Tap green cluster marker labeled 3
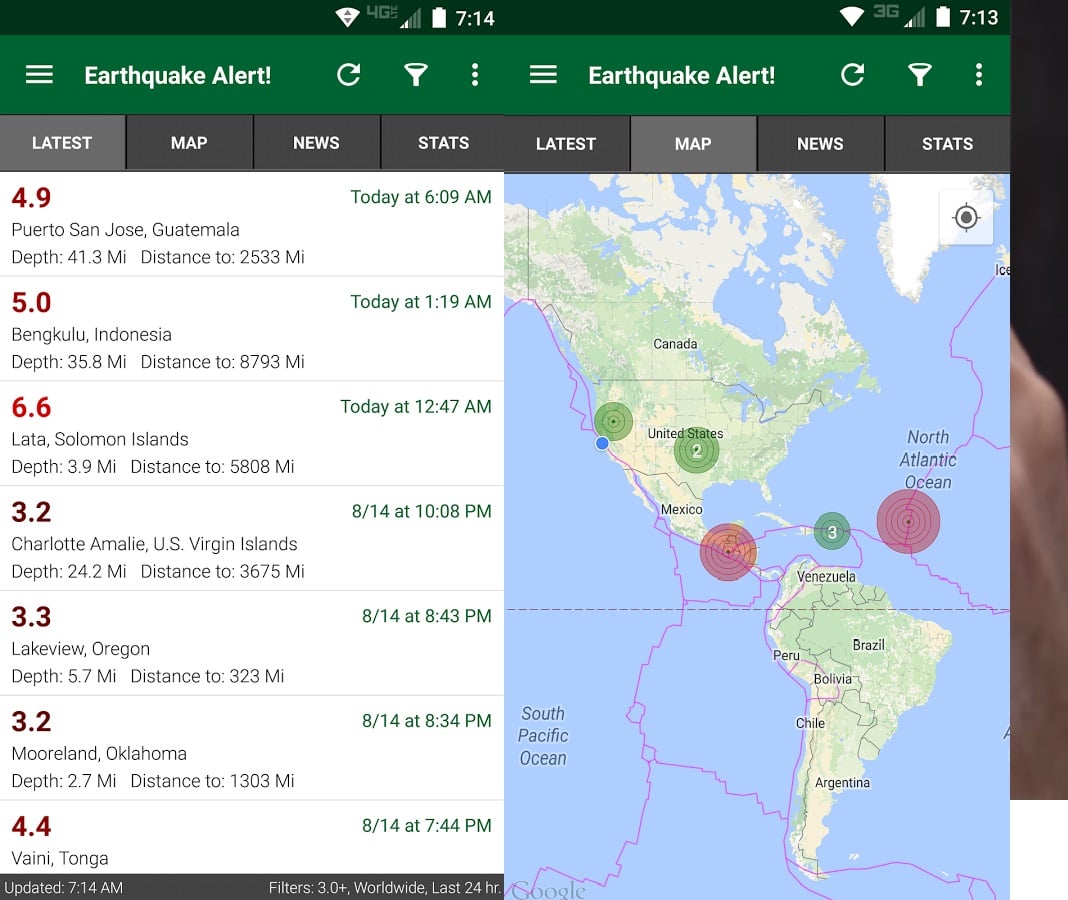This screenshot has height=900, width=1068. [832, 531]
